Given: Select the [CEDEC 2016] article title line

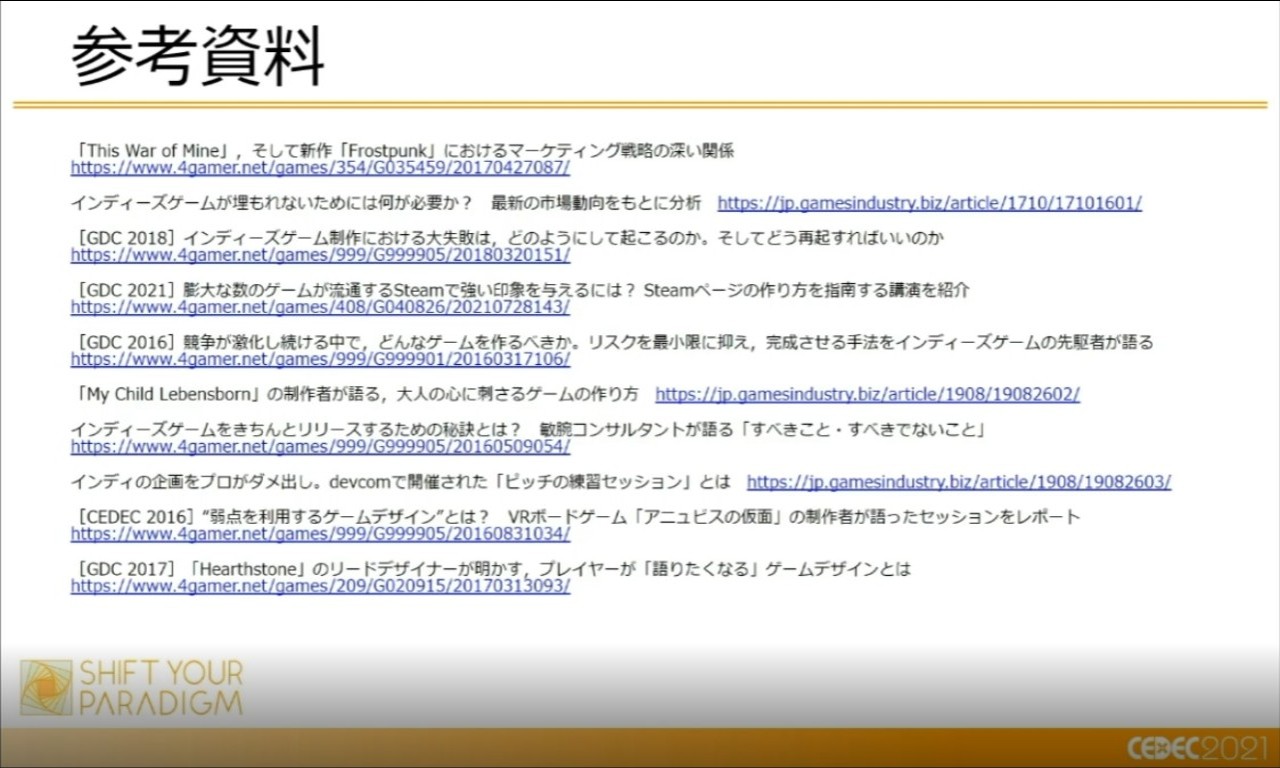Looking at the screenshot, I should point(576,517).
